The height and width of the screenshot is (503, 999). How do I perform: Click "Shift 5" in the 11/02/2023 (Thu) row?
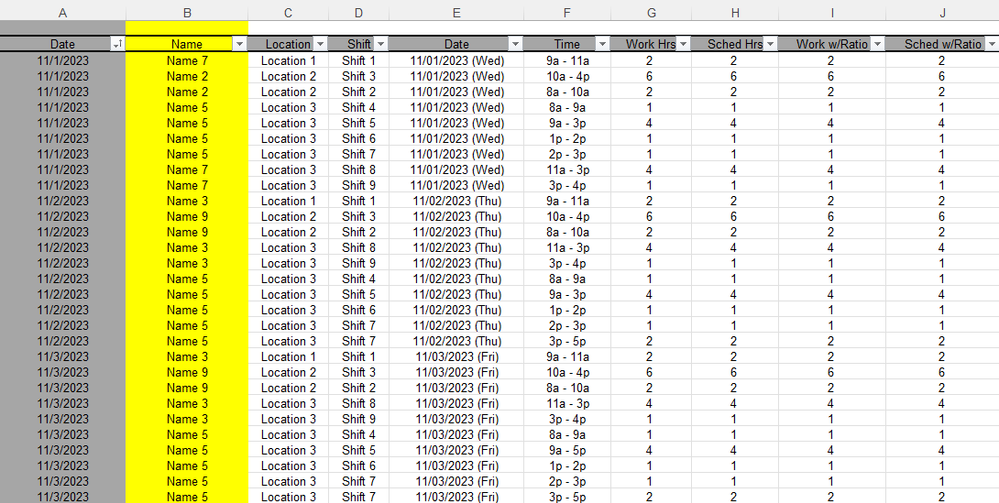coord(359,295)
